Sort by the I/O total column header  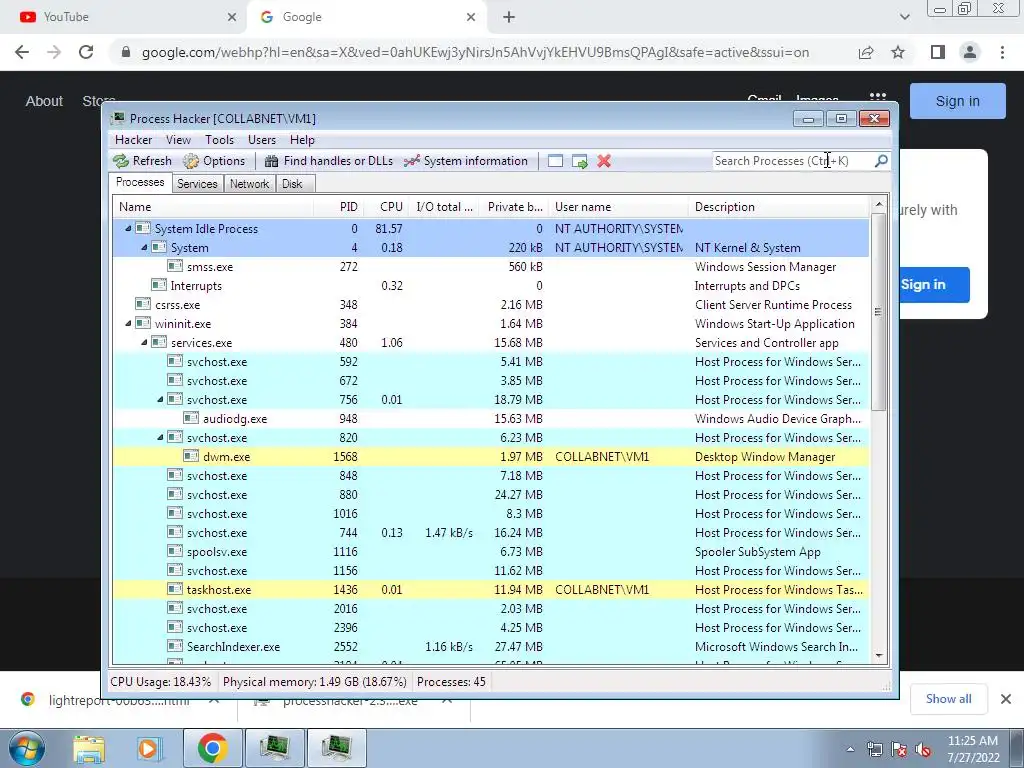click(x=444, y=207)
